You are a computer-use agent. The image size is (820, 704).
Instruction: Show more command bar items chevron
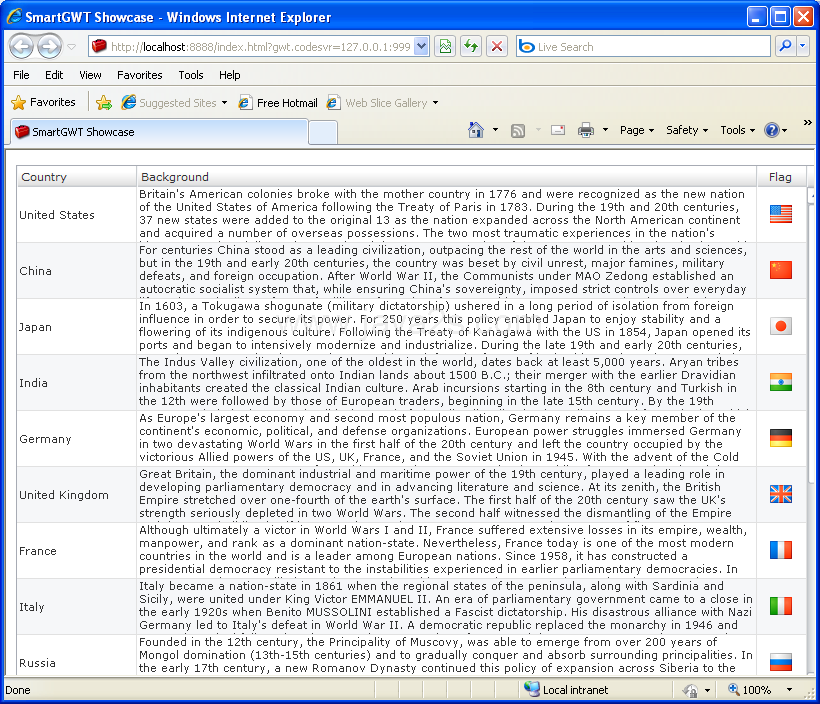(807, 122)
